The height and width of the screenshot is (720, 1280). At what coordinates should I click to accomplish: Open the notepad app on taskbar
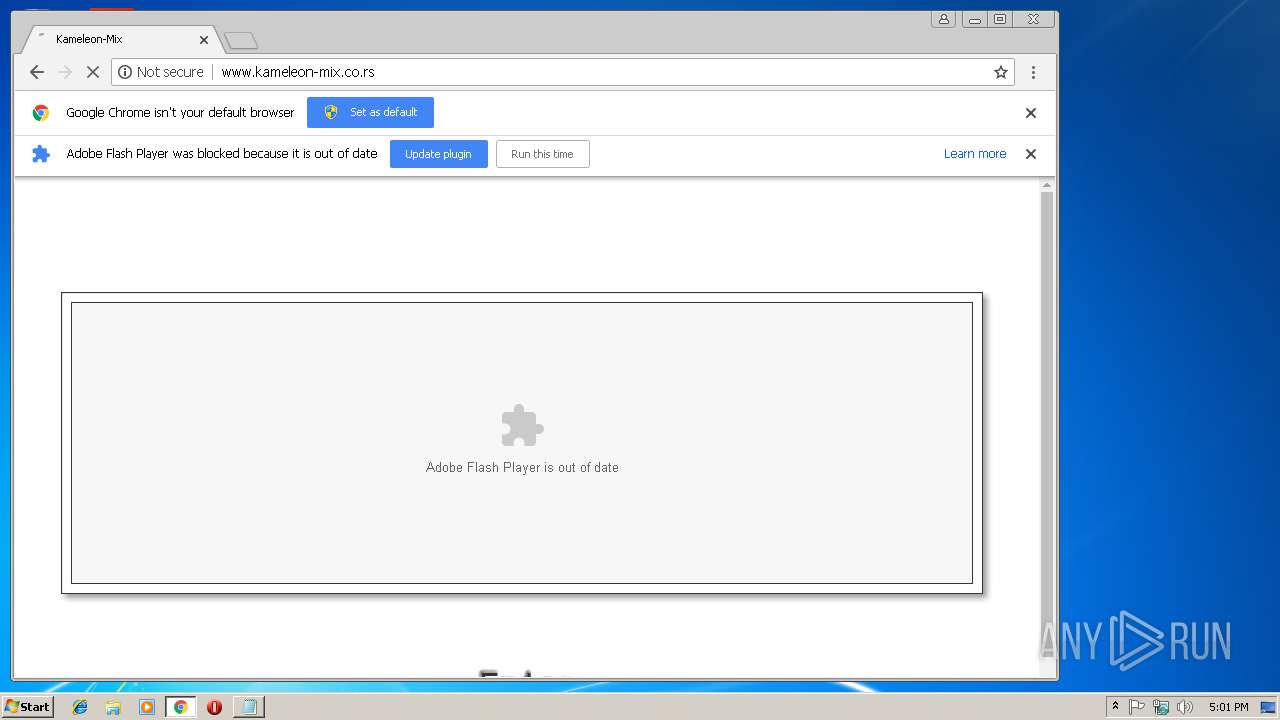(248, 707)
